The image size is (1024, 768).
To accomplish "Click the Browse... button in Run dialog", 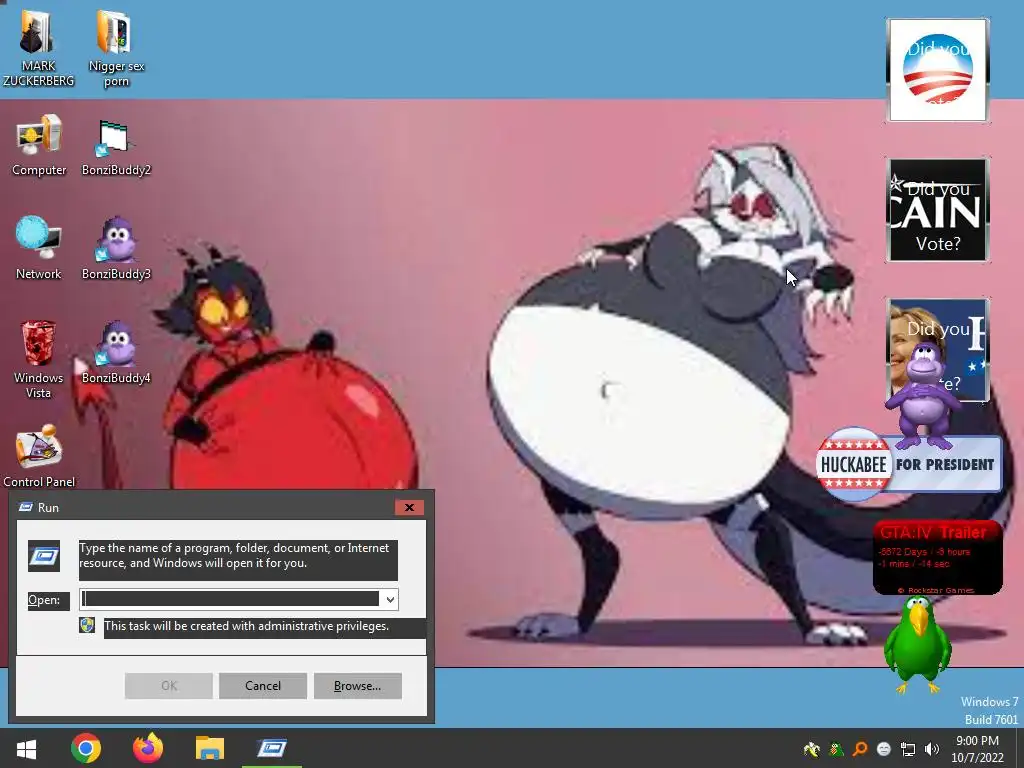I will coord(357,686).
